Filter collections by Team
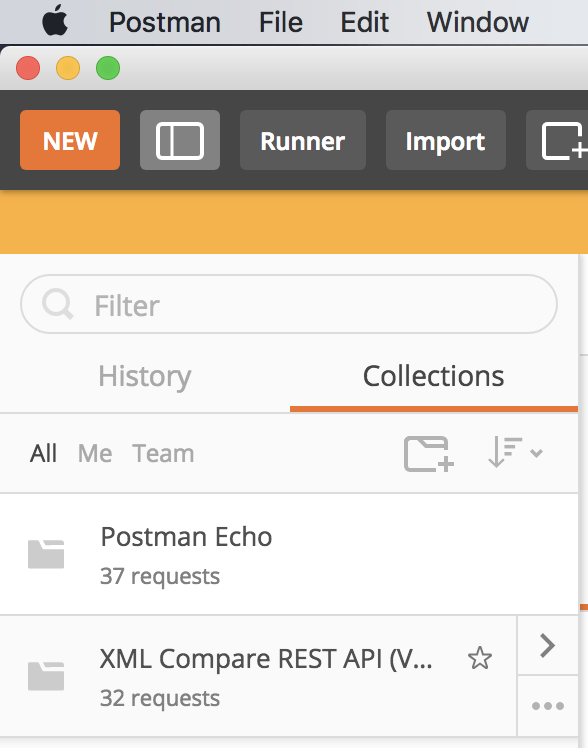588x748 pixels. 163,453
